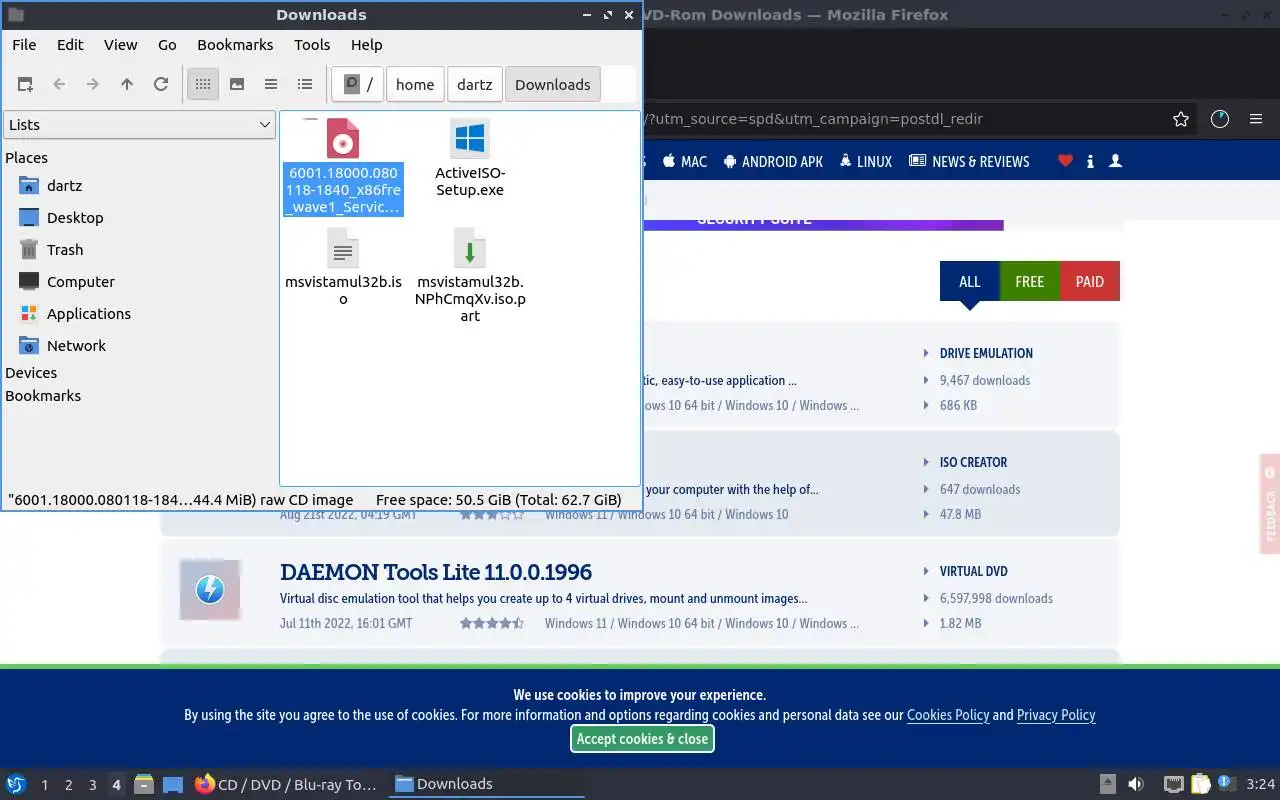This screenshot has width=1280, height=800.
Task: Open LINUX category link
Action: [x=865, y=162]
